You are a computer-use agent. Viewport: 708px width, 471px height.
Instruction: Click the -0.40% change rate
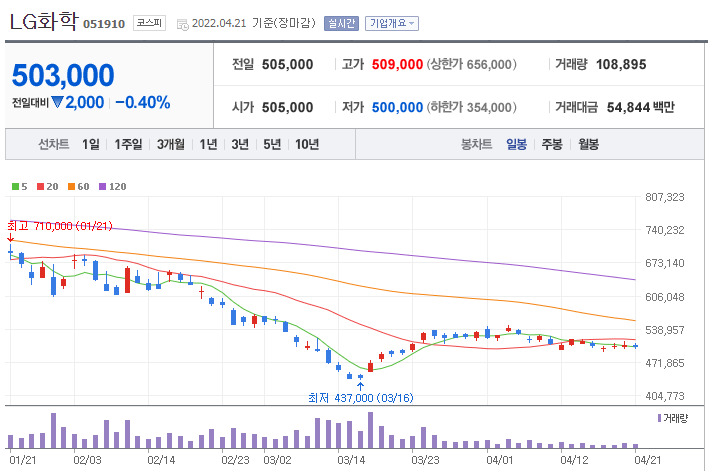[x=143, y=103]
